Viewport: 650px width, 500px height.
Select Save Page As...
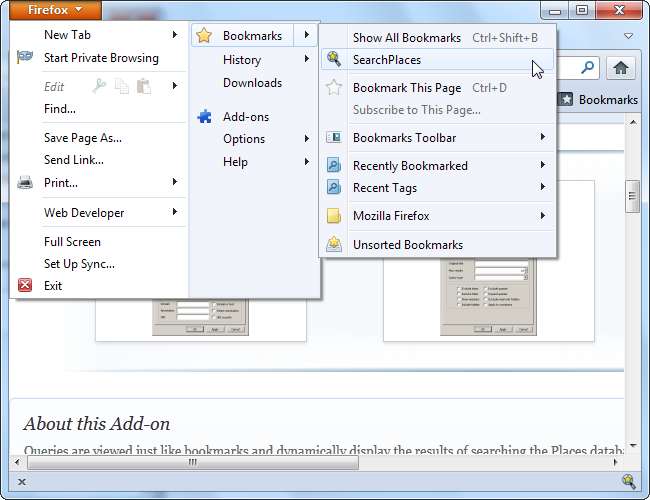coord(83,138)
